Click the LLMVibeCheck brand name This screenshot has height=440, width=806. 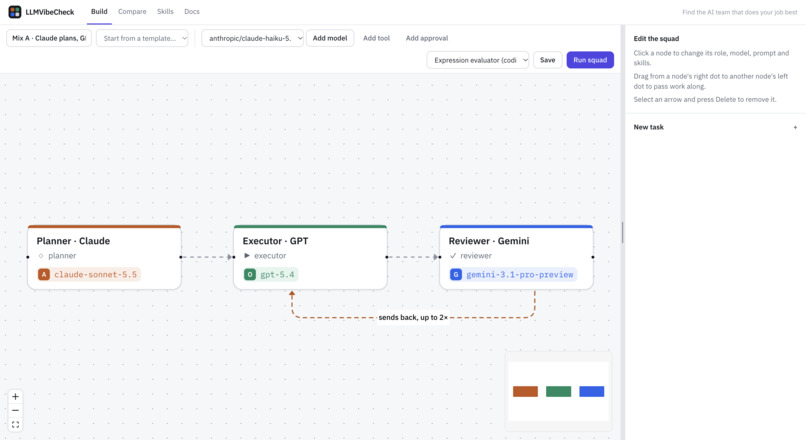pos(50,12)
